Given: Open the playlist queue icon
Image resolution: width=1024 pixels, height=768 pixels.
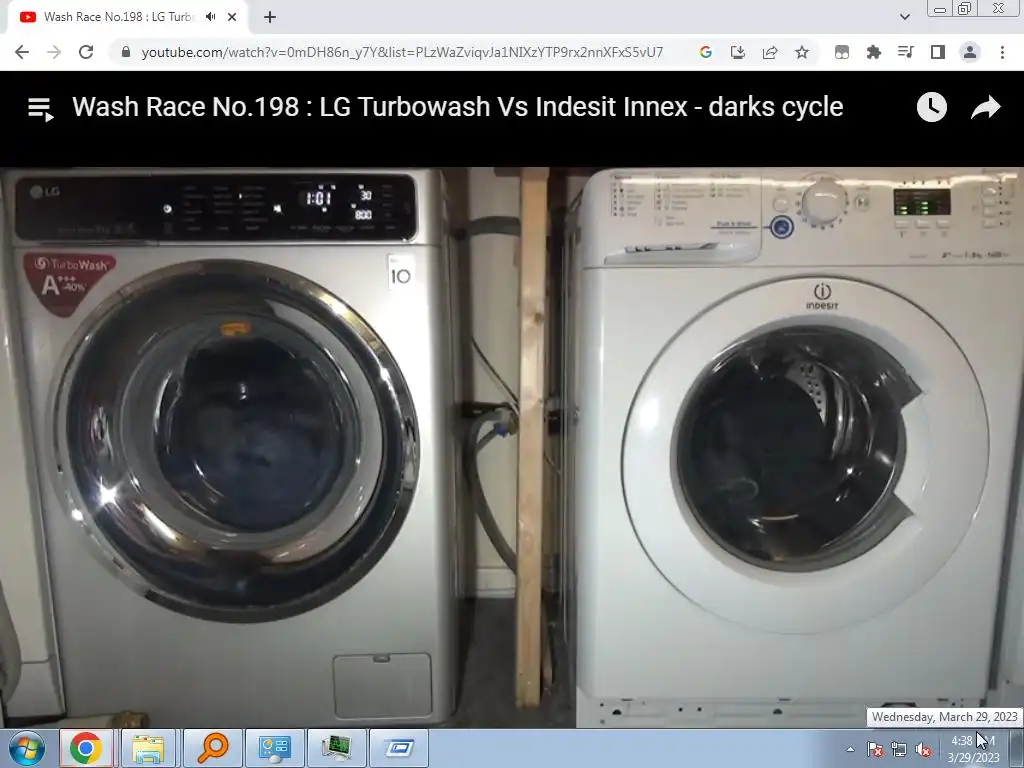Looking at the screenshot, I should pyautogui.click(x=40, y=108).
